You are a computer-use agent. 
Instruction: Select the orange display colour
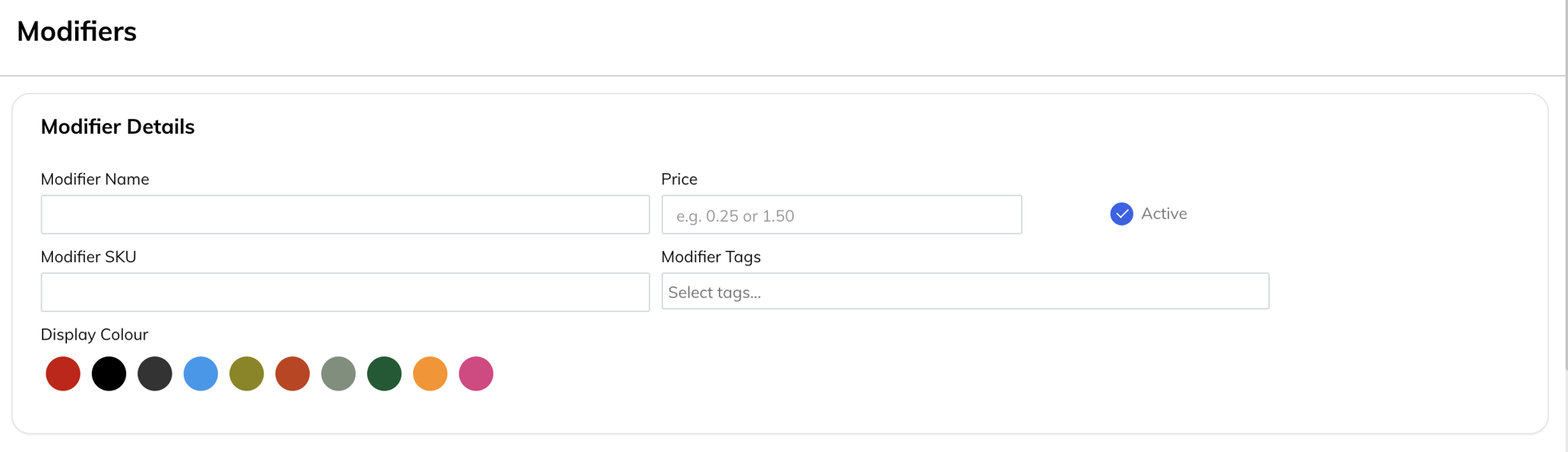click(430, 374)
